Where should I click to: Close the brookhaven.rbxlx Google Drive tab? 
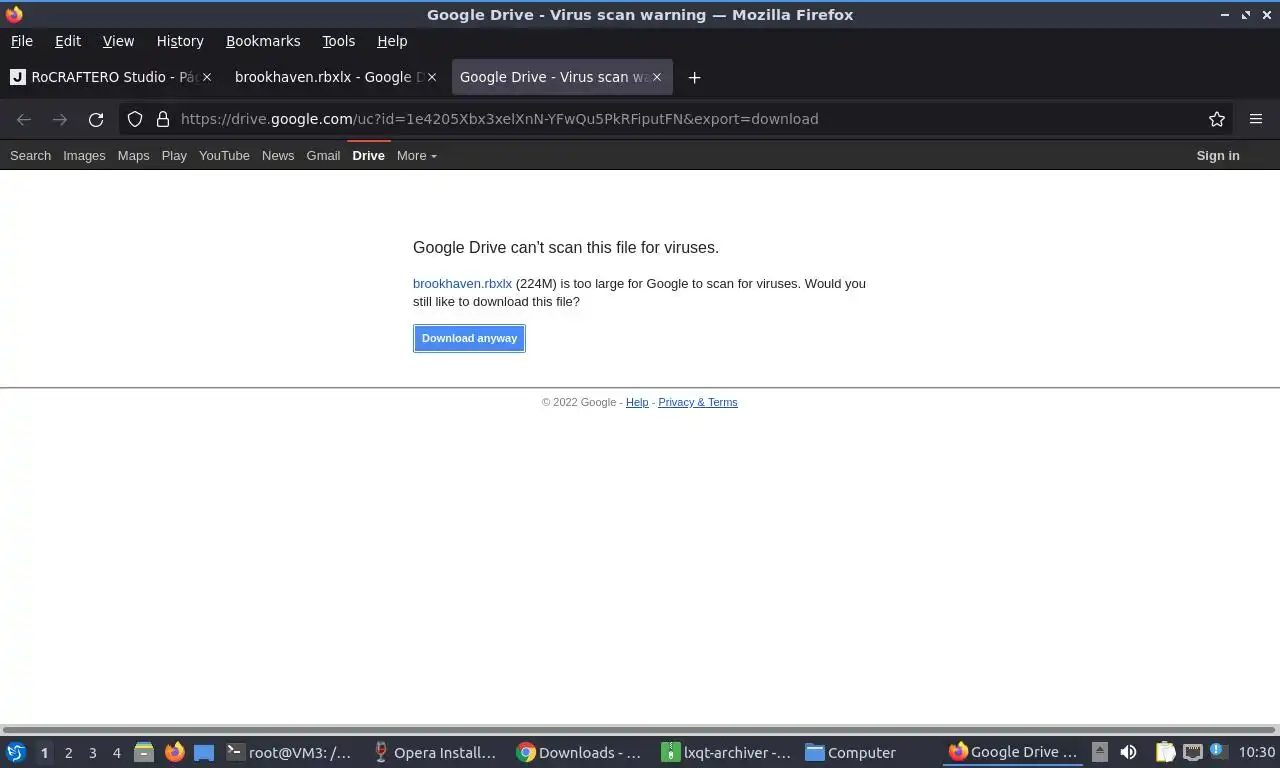[x=432, y=77]
